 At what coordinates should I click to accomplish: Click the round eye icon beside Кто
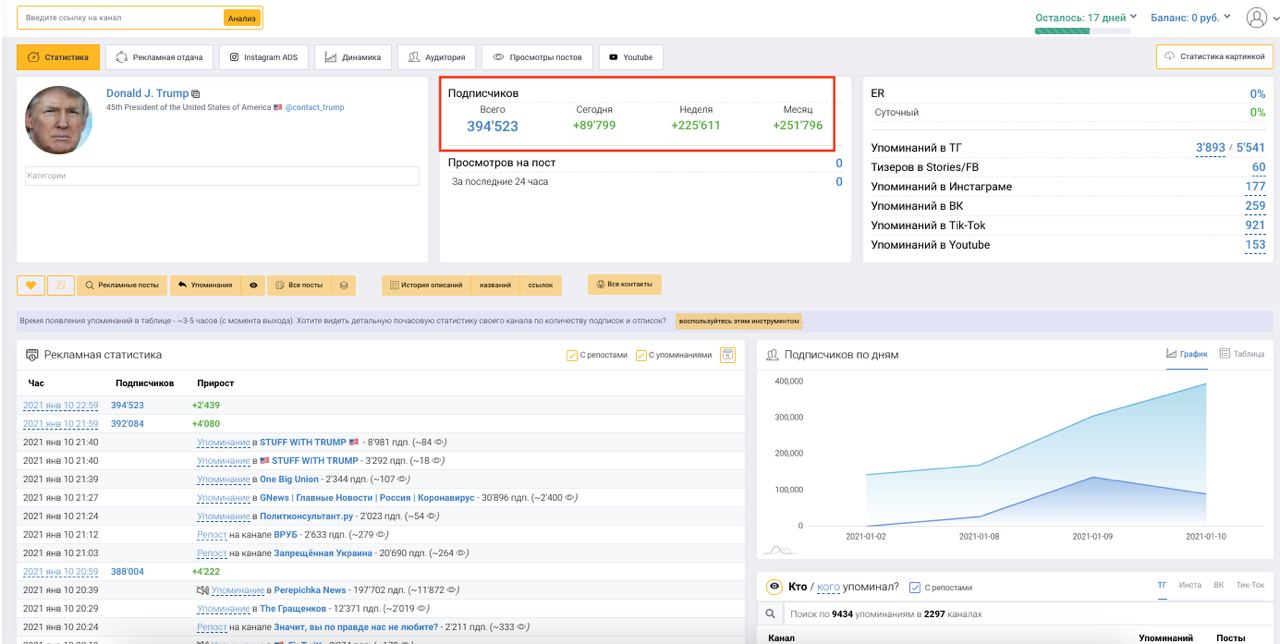coord(773,585)
